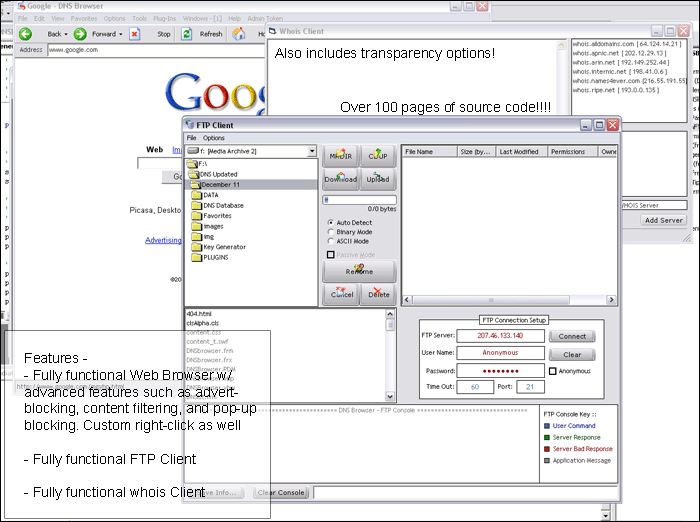Image resolution: width=700 pixels, height=522 pixels.
Task: Click the Upload button in FTP Client
Action: point(378,178)
